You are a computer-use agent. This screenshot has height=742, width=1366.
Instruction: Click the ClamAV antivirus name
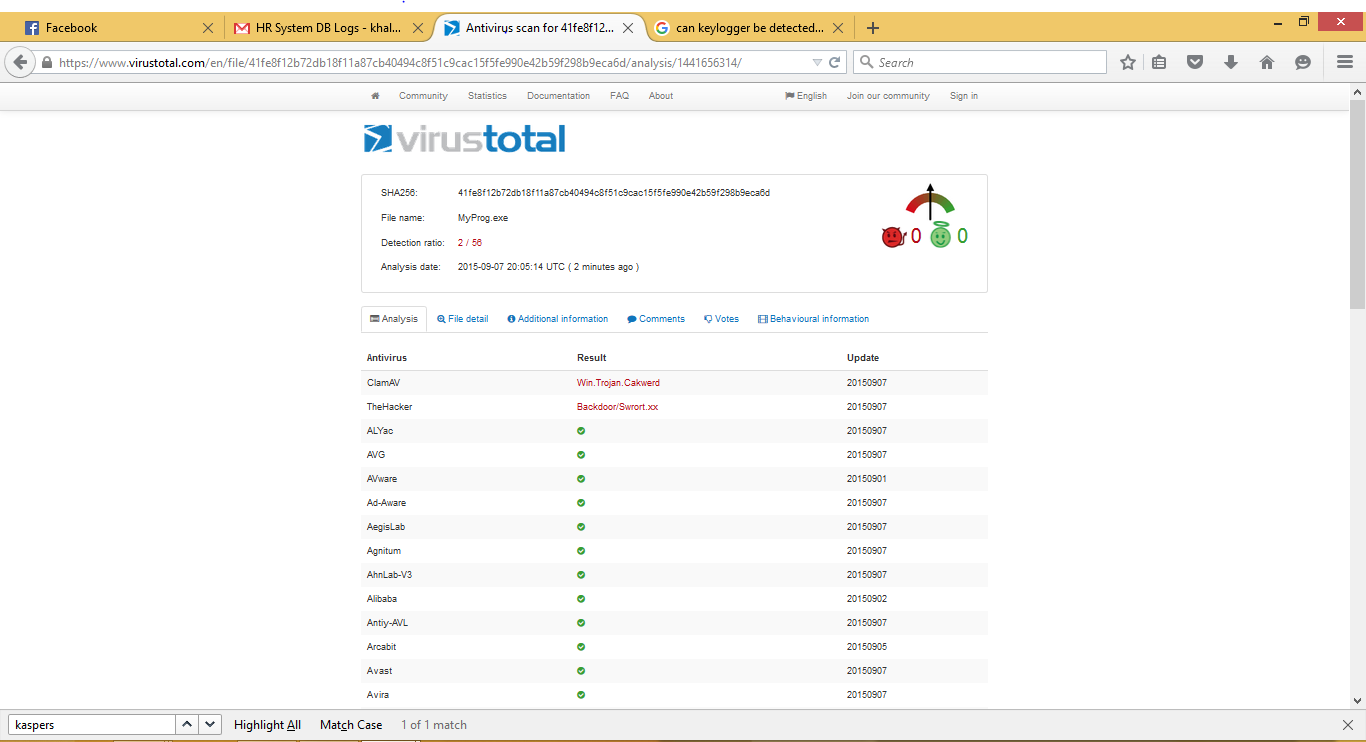point(383,383)
